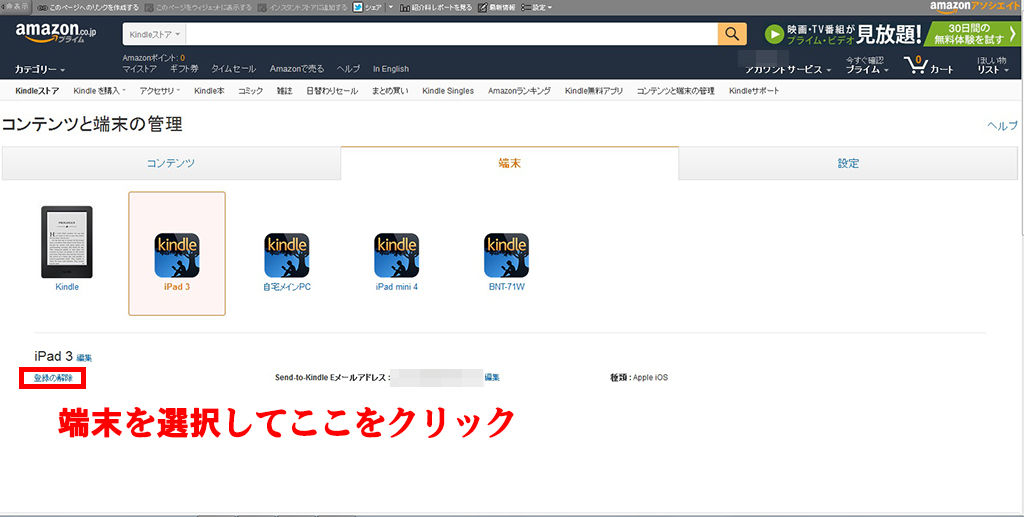This screenshot has height=517, width=1024.
Task: Open the 紹介料レポートを見る report chart icon
Action: (405, 7)
